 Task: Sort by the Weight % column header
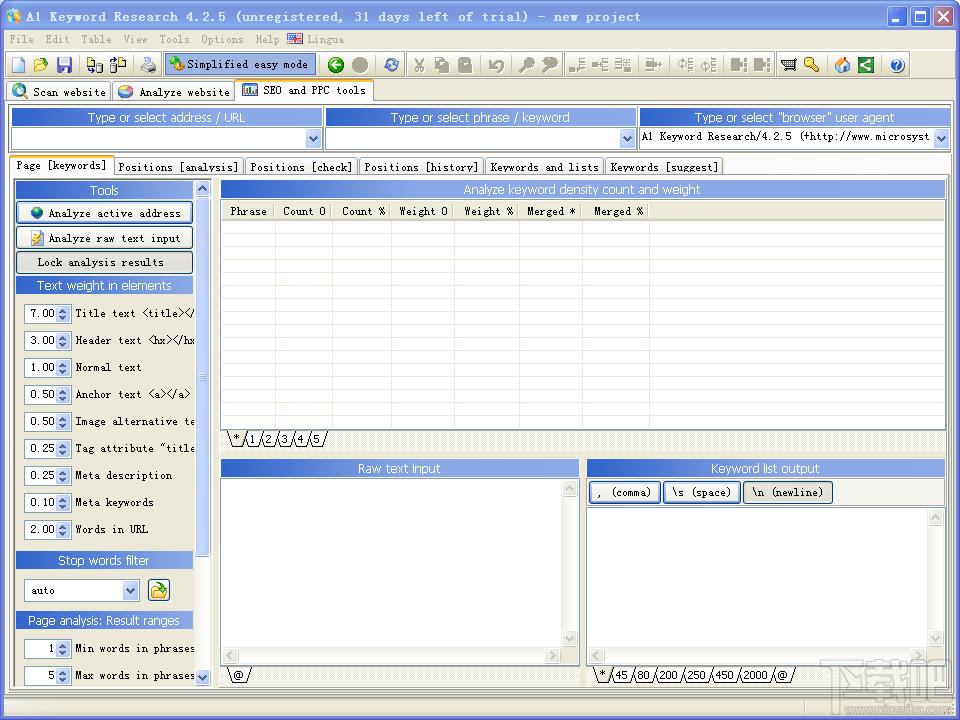click(x=487, y=211)
